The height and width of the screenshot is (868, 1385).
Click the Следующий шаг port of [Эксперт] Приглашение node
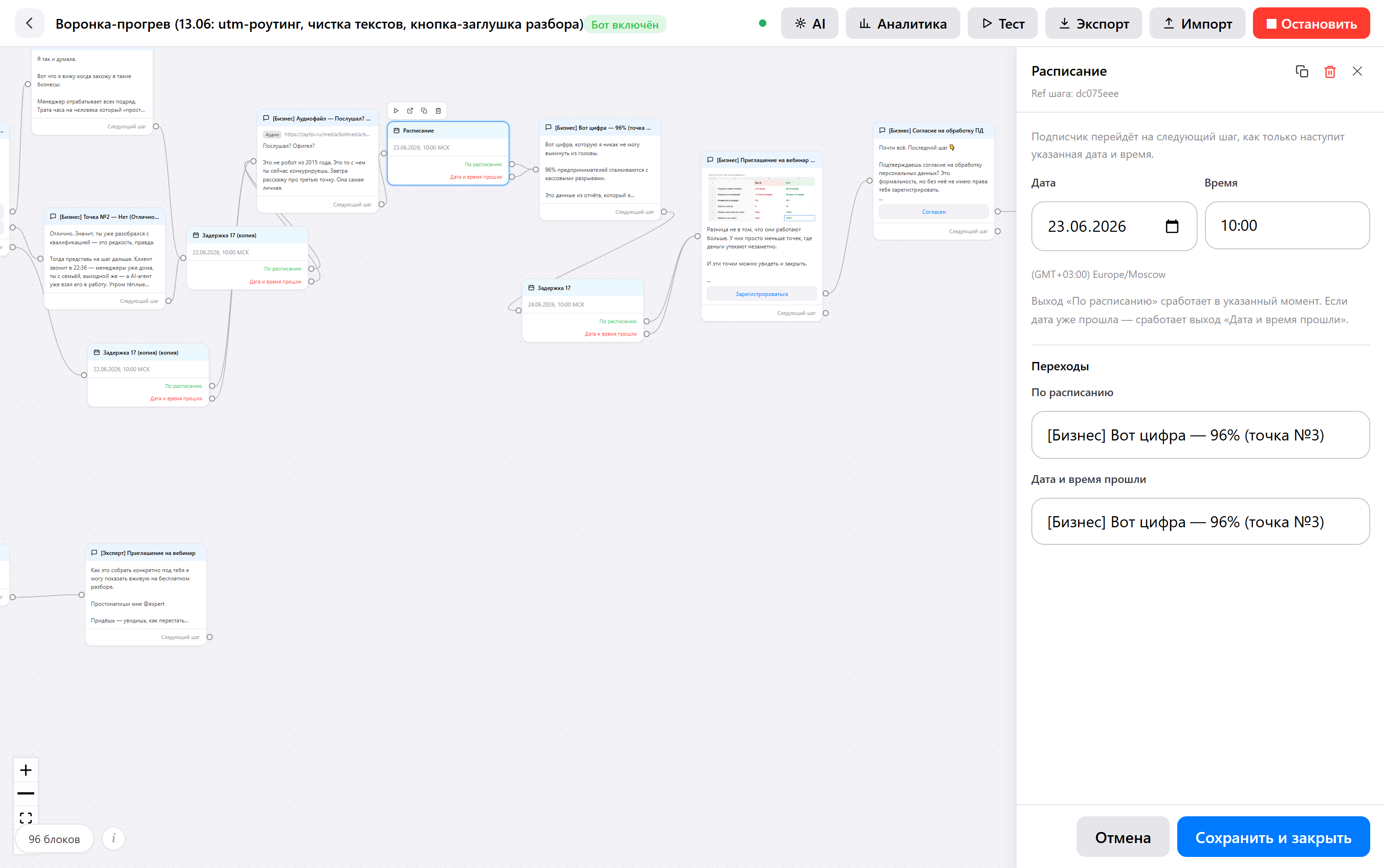(x=210, y=637)
